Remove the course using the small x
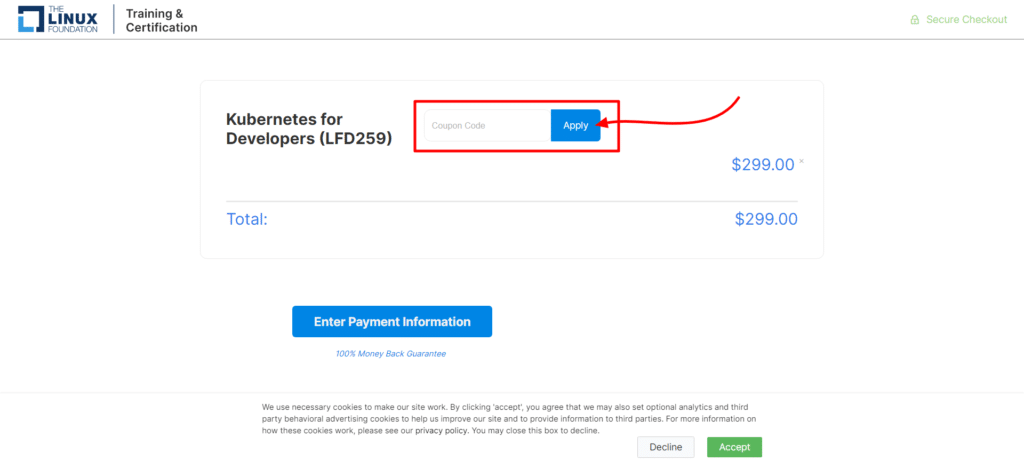The height and width of the screenshot is (476, 1024). coord(801,161)
